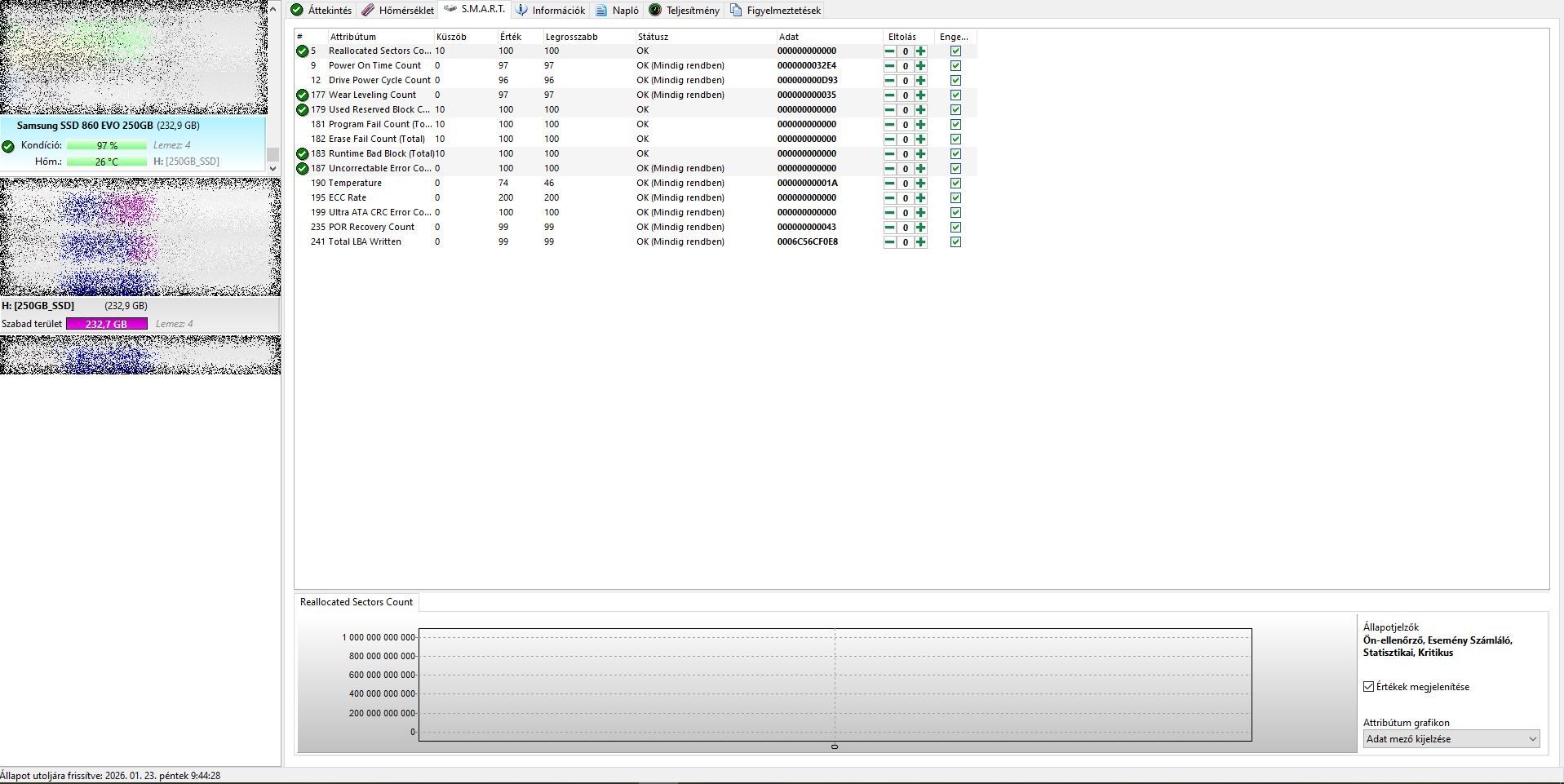This screenshot has height=784, width=1564.
Task: Click the disk list scroll-down arrow
Action: [x=273, y=168]
